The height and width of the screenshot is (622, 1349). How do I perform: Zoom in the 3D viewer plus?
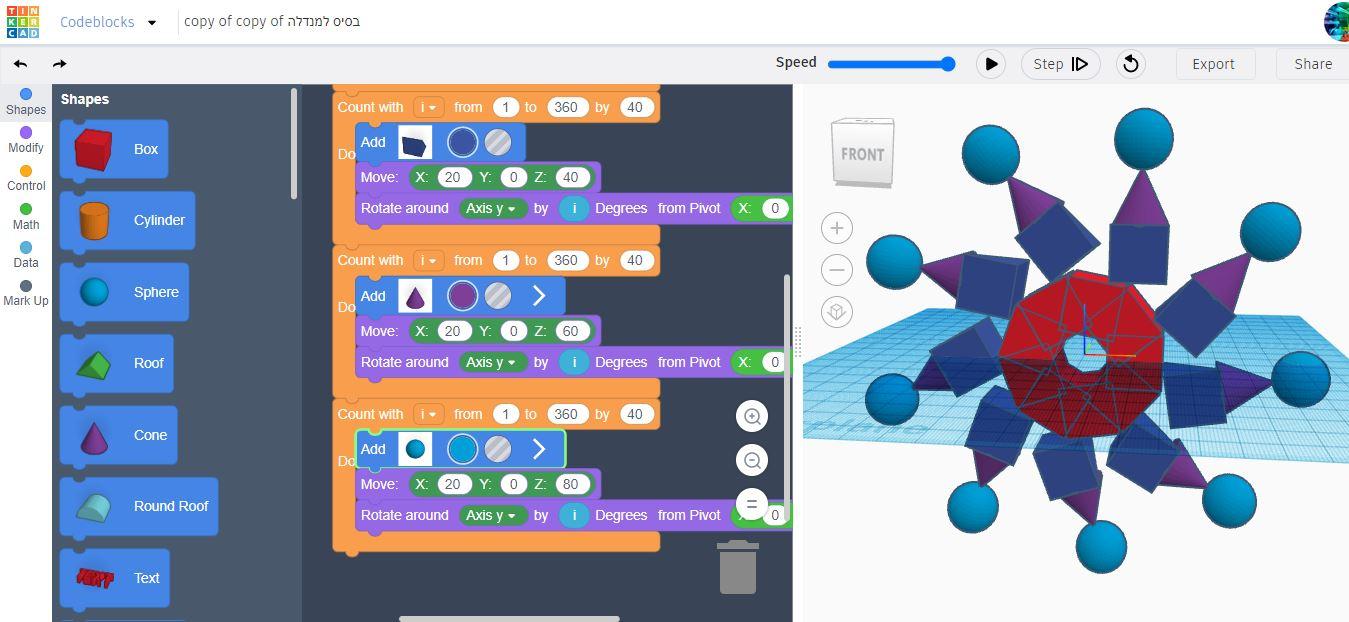(837, 228)
